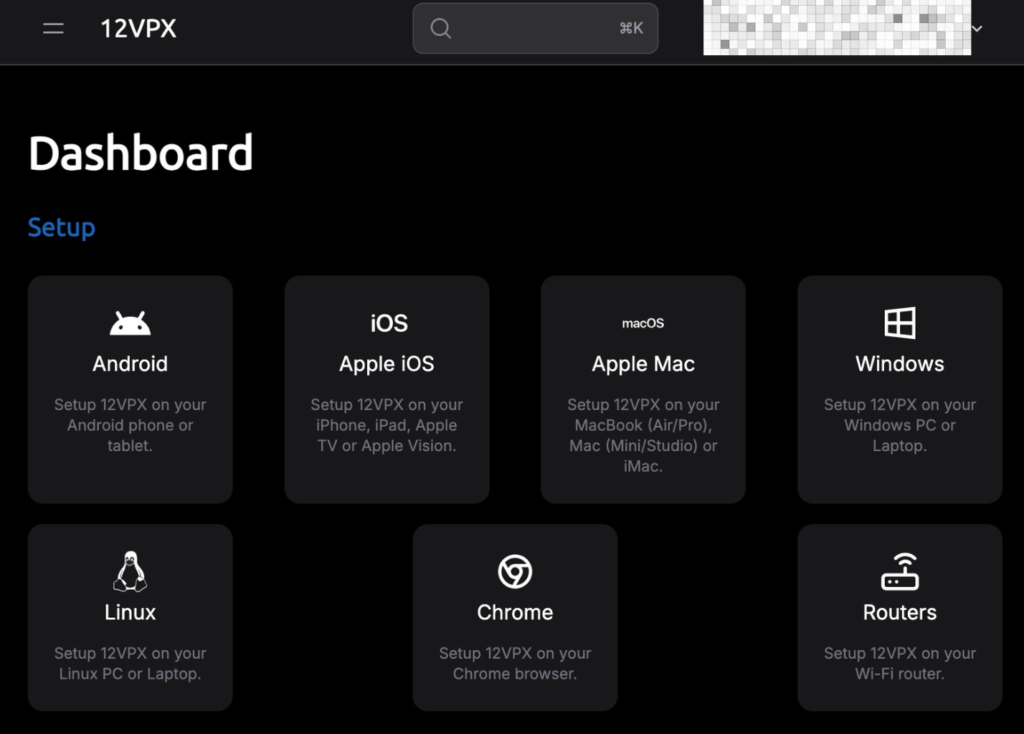The width and height of the screenshot is (1024, 734).
Task: Open the Windows card title
Action: [x=900, y=364]
